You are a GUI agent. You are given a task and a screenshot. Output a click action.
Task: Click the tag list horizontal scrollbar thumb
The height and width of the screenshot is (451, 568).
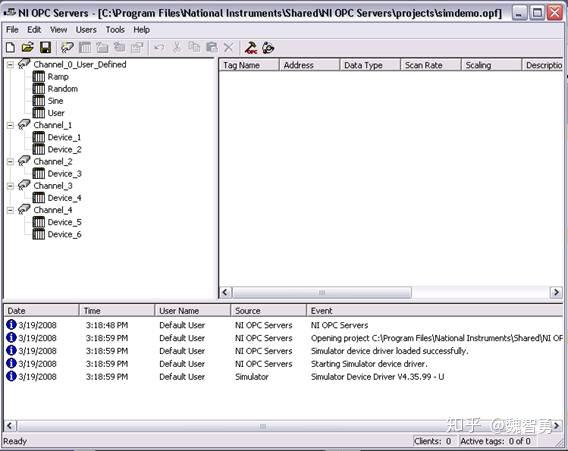click(322, 292)
